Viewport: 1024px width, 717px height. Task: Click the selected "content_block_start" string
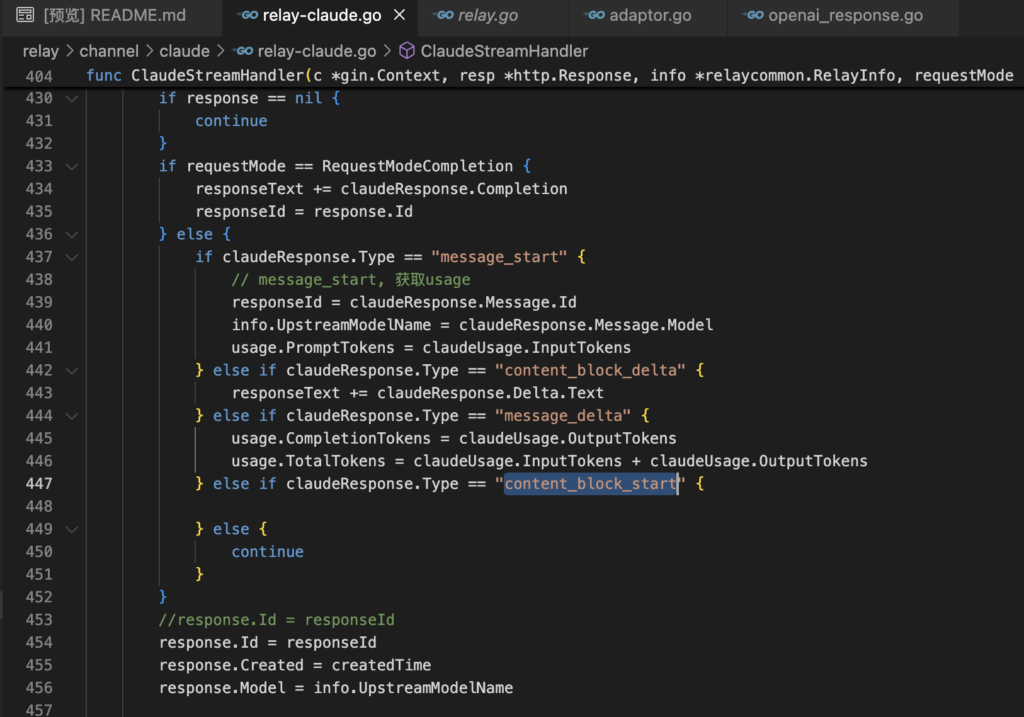click(590, 484)
